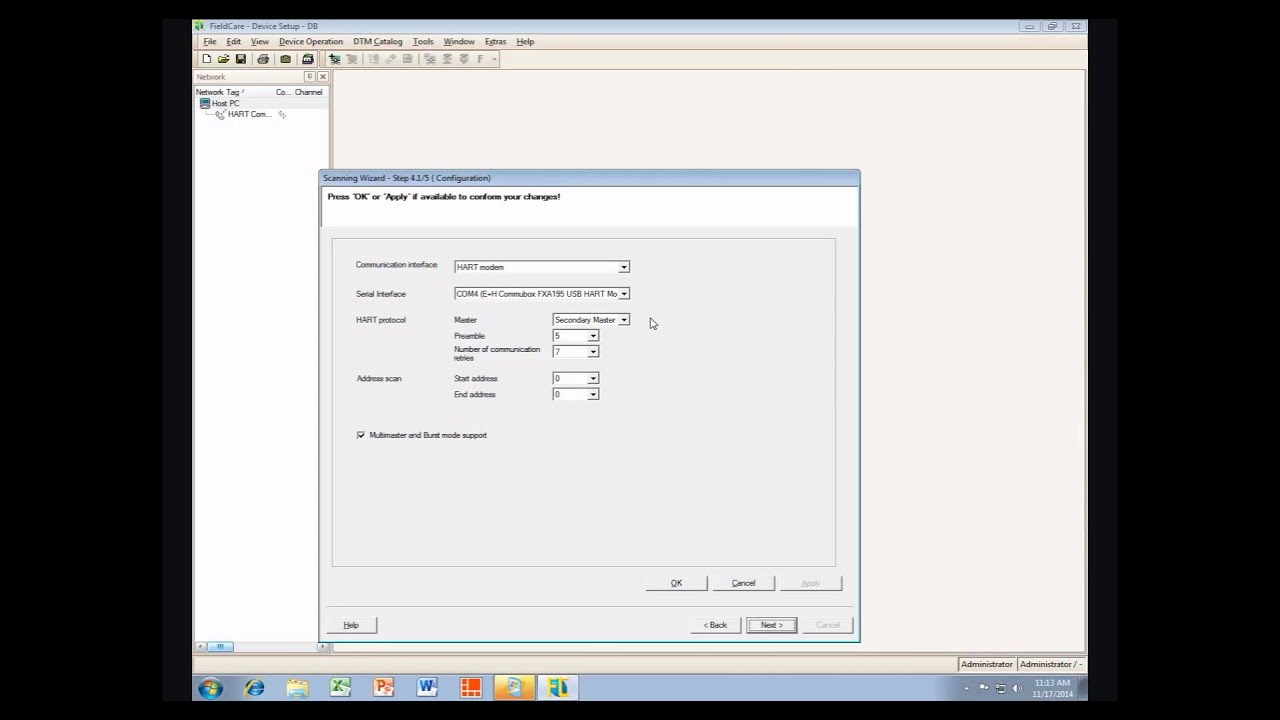The width and height of the screenshot is (1280, 720).
Task: Open the File menu
Action: (x=210, y=42)
